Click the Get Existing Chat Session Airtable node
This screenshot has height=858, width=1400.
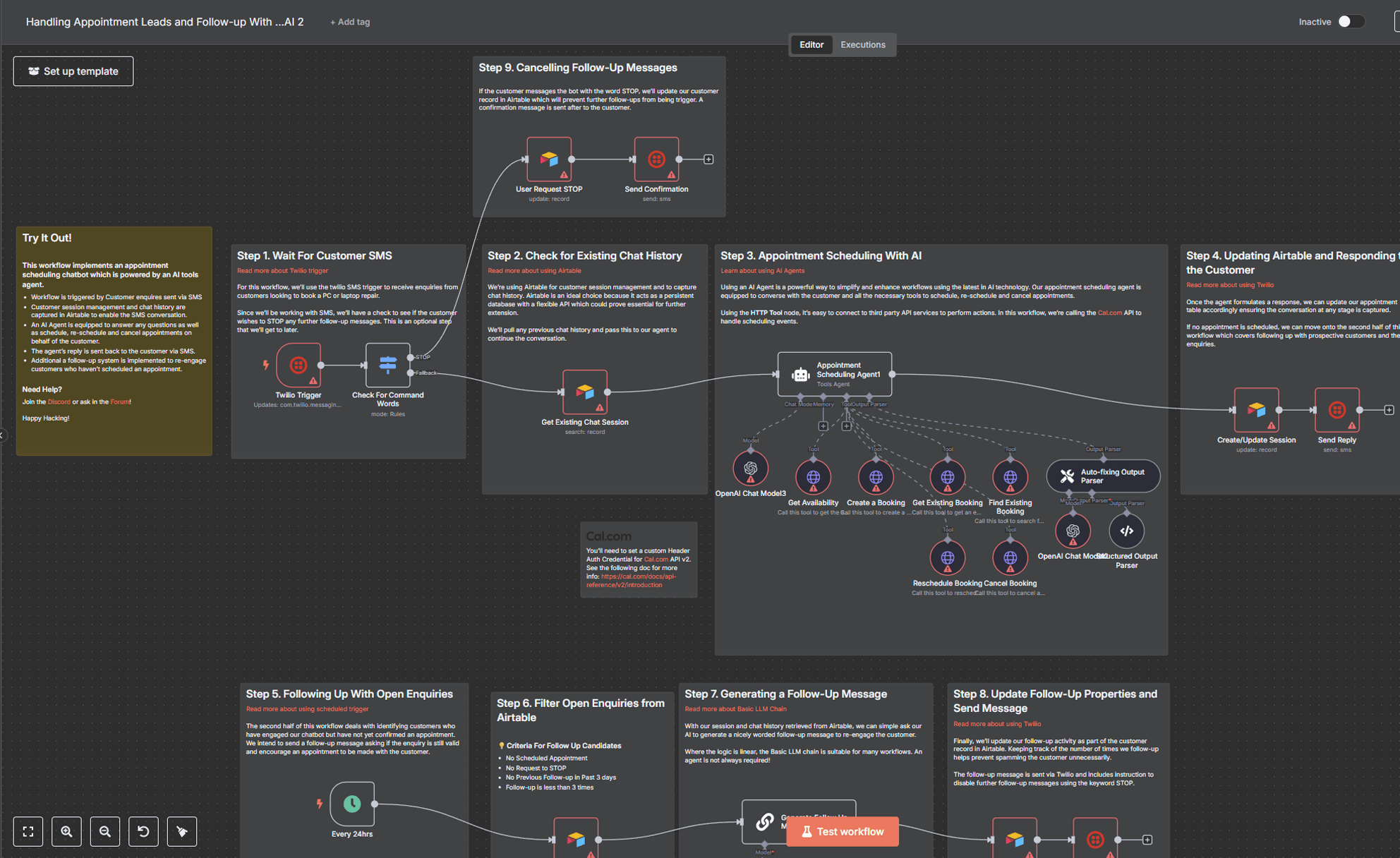(x=584, y=392)
